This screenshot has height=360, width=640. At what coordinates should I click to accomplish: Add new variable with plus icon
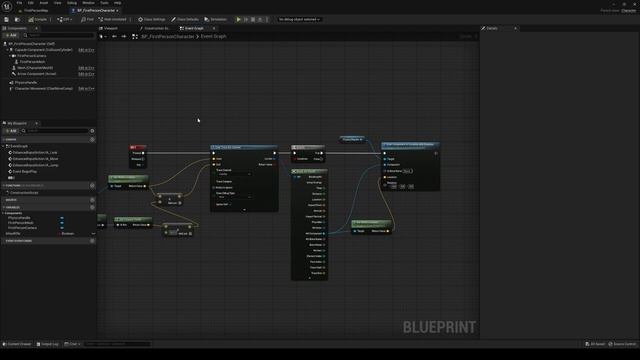pyautogui.click(x=92, y=207)
